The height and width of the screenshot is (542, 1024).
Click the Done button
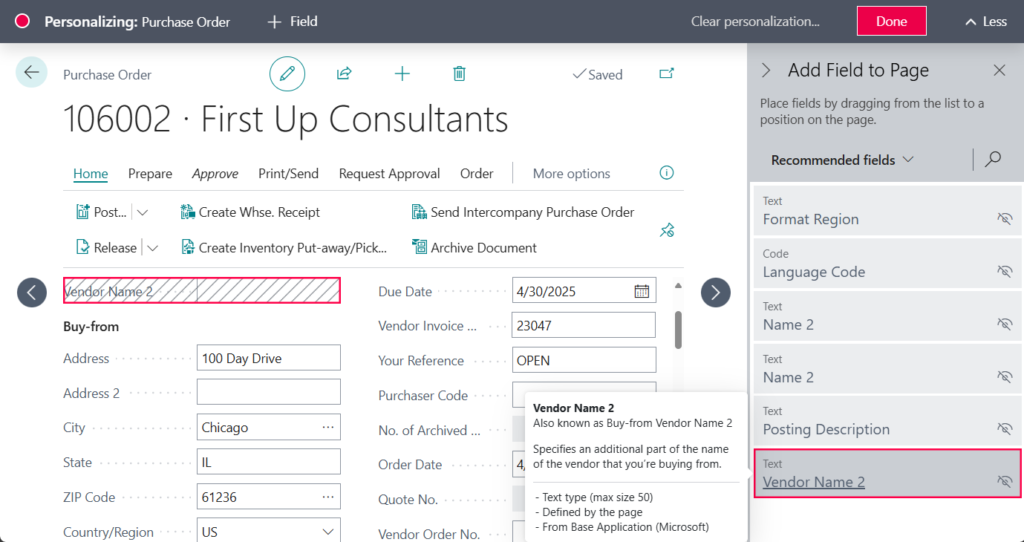pos(891,21)
